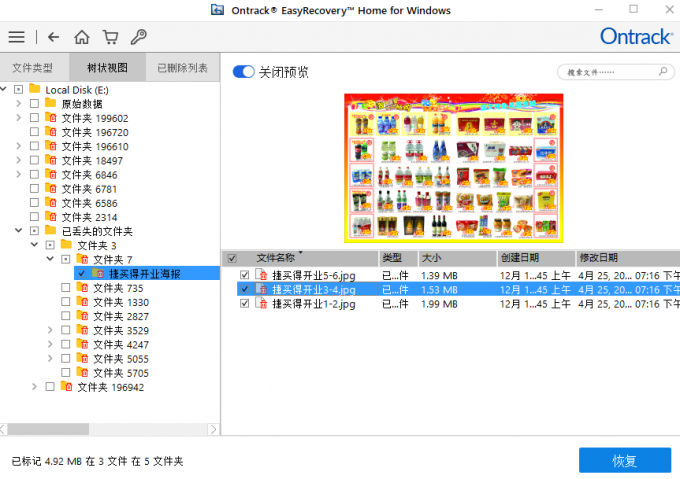Viewport: 680px width, 479px height.
Task: Click the 已丢失的文件夹 folder icon
Action: [51, 230]
